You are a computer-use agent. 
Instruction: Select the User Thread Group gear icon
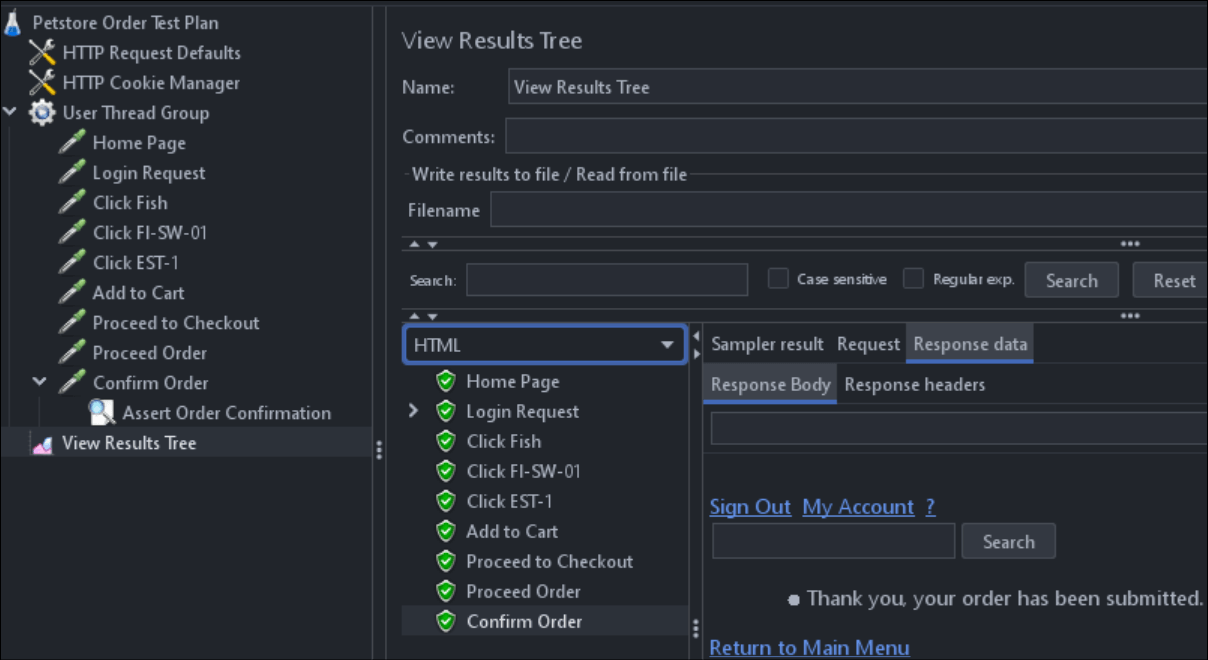click(x=40, y=112)
